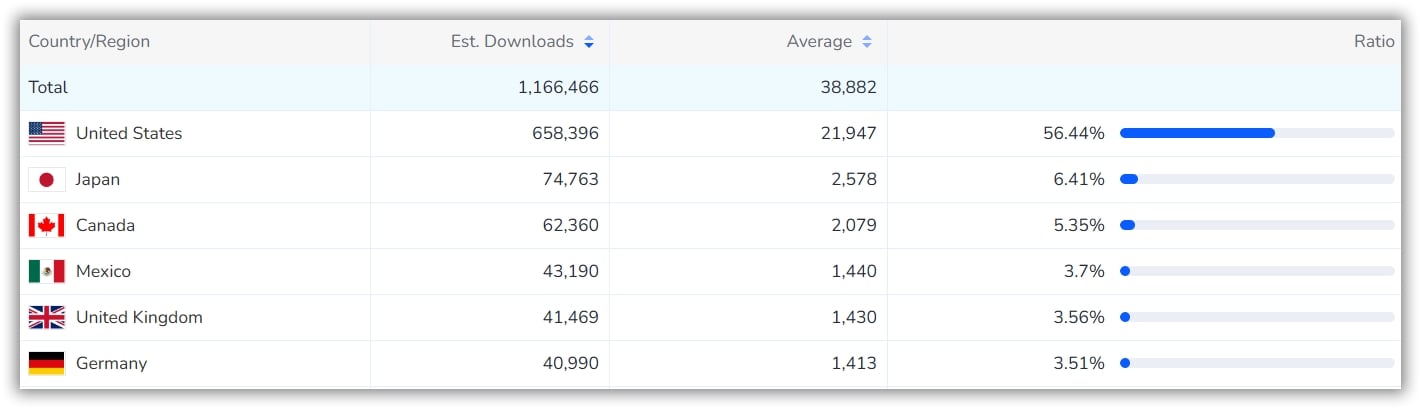Sort by Est. Downloads arrows icon
This screenshot has width=1421, height=409.
pos(589,42)
